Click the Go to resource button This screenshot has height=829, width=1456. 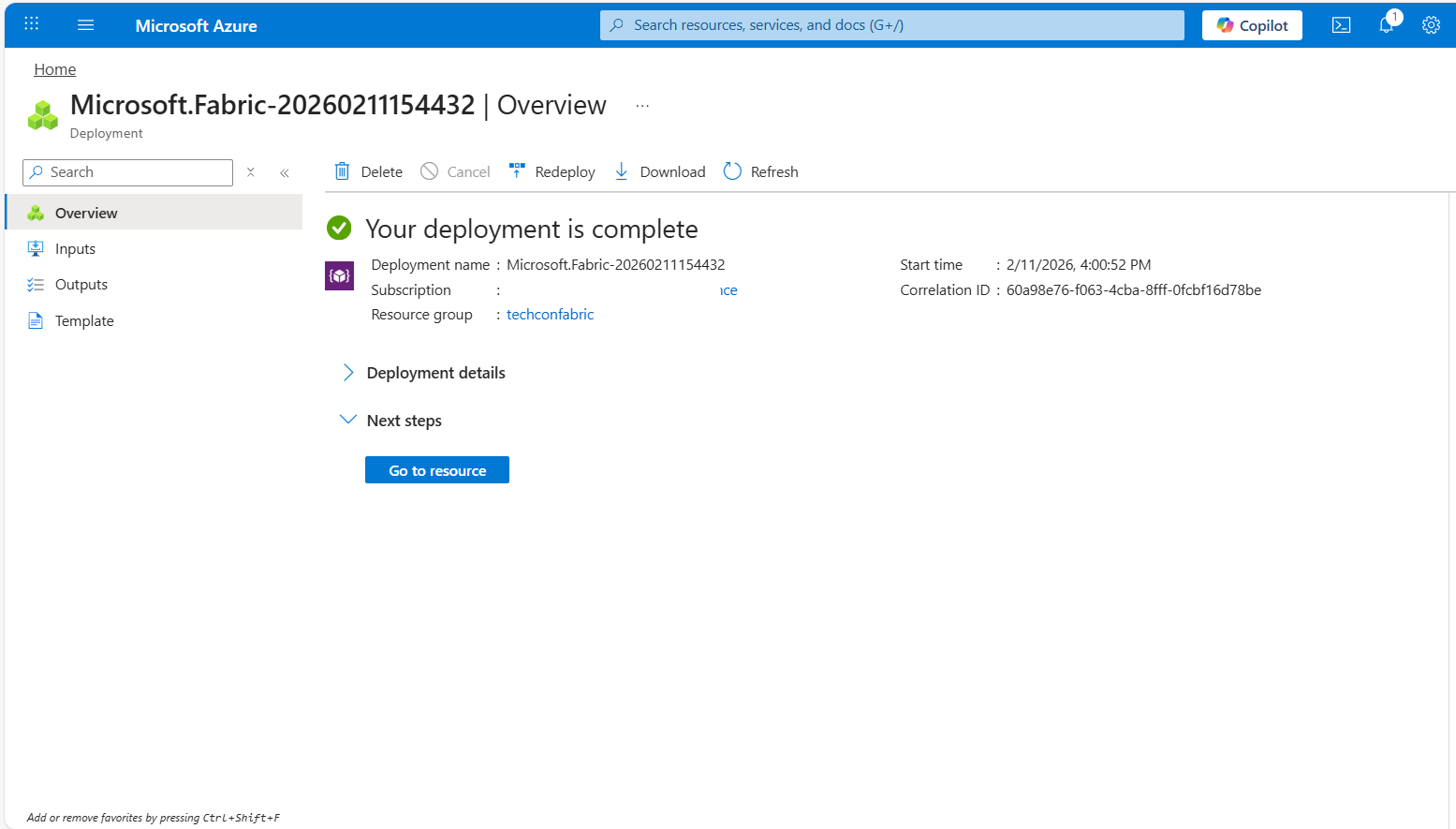pos(437,470)
